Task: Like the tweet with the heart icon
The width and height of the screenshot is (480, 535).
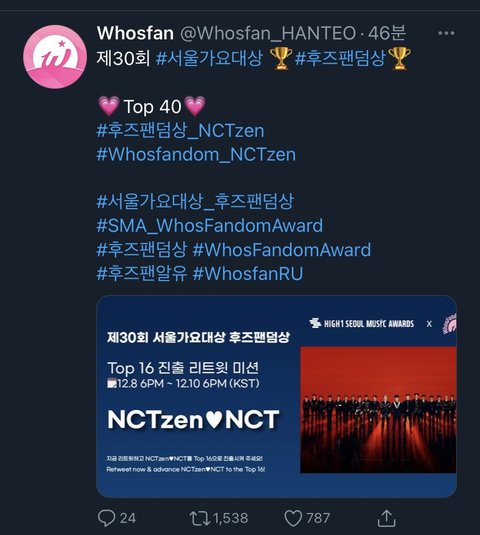Action: 293,518
